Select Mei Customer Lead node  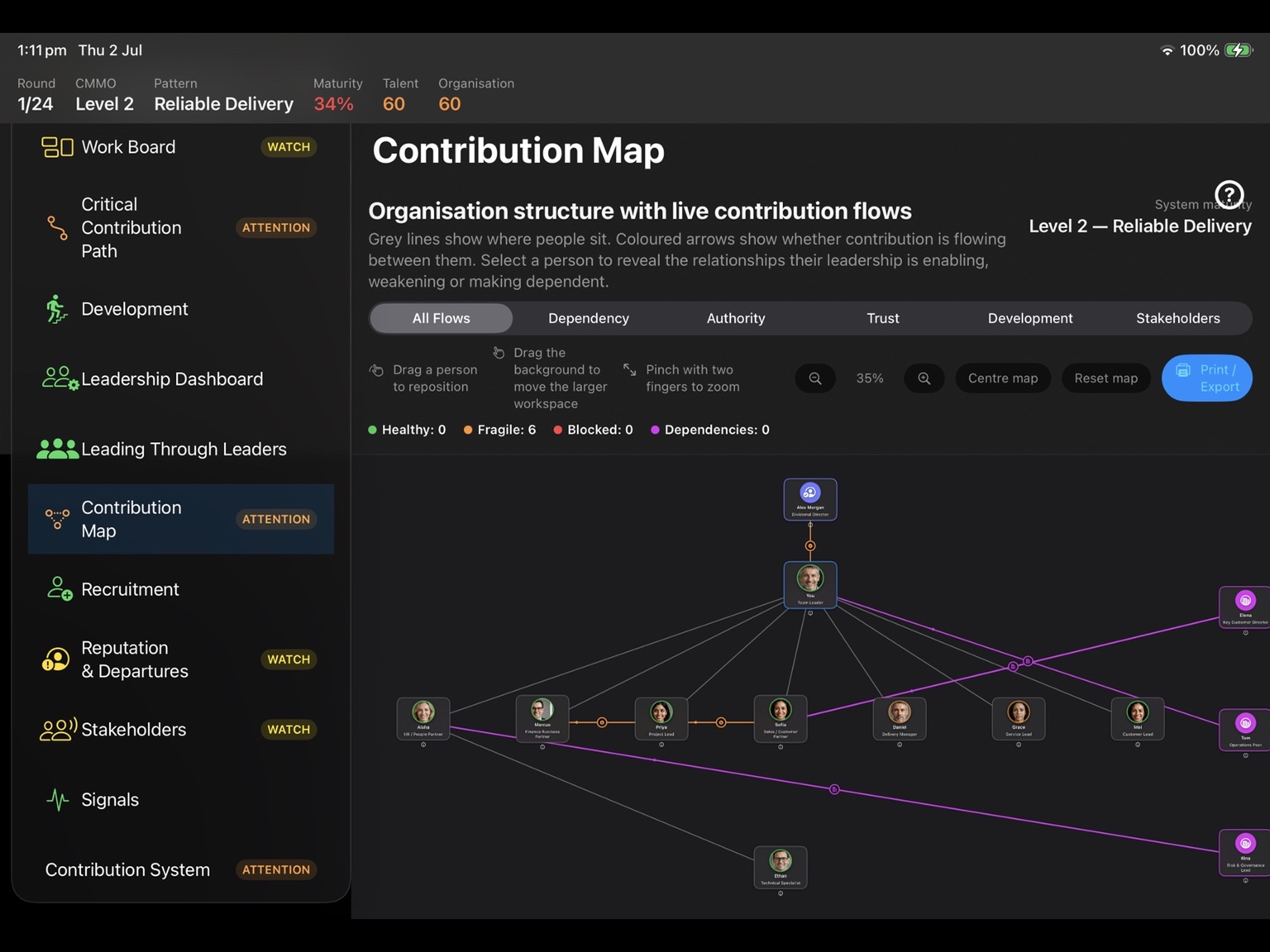click(1138, 718)
